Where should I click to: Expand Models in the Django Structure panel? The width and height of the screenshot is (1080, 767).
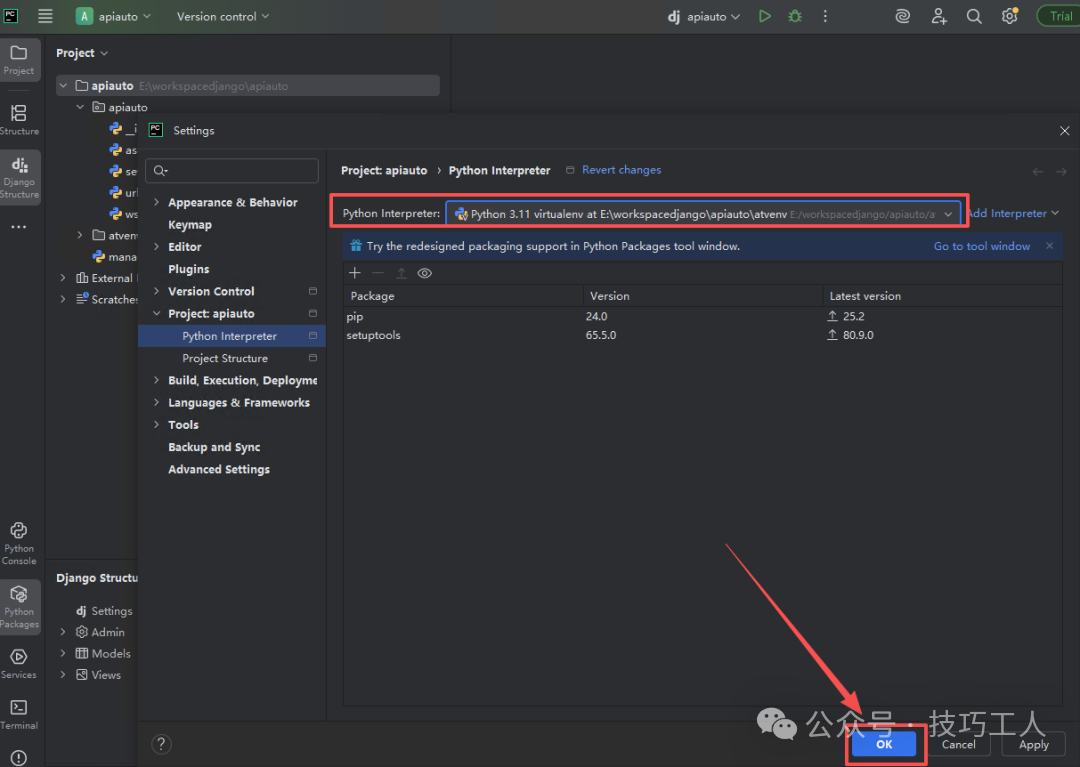click(63, 653)
